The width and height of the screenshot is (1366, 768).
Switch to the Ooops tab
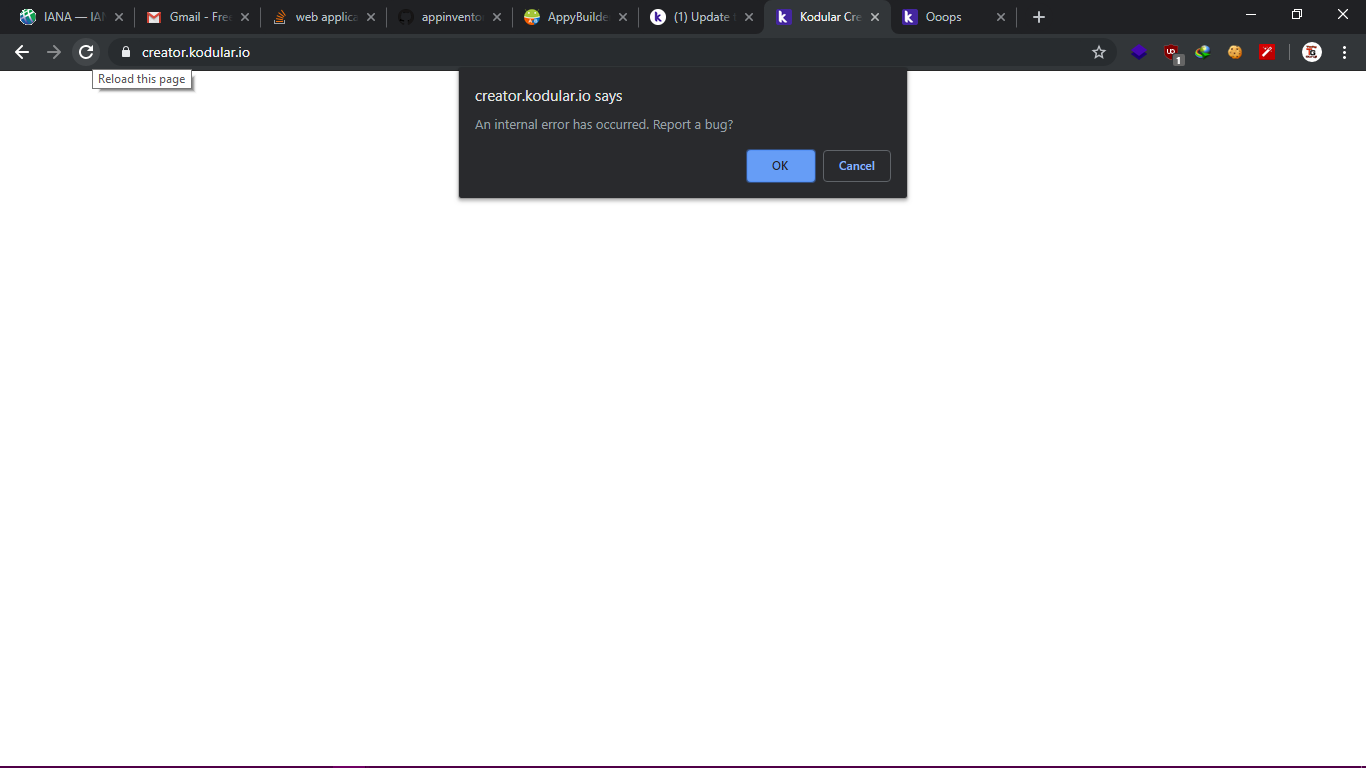click(945, 17)
